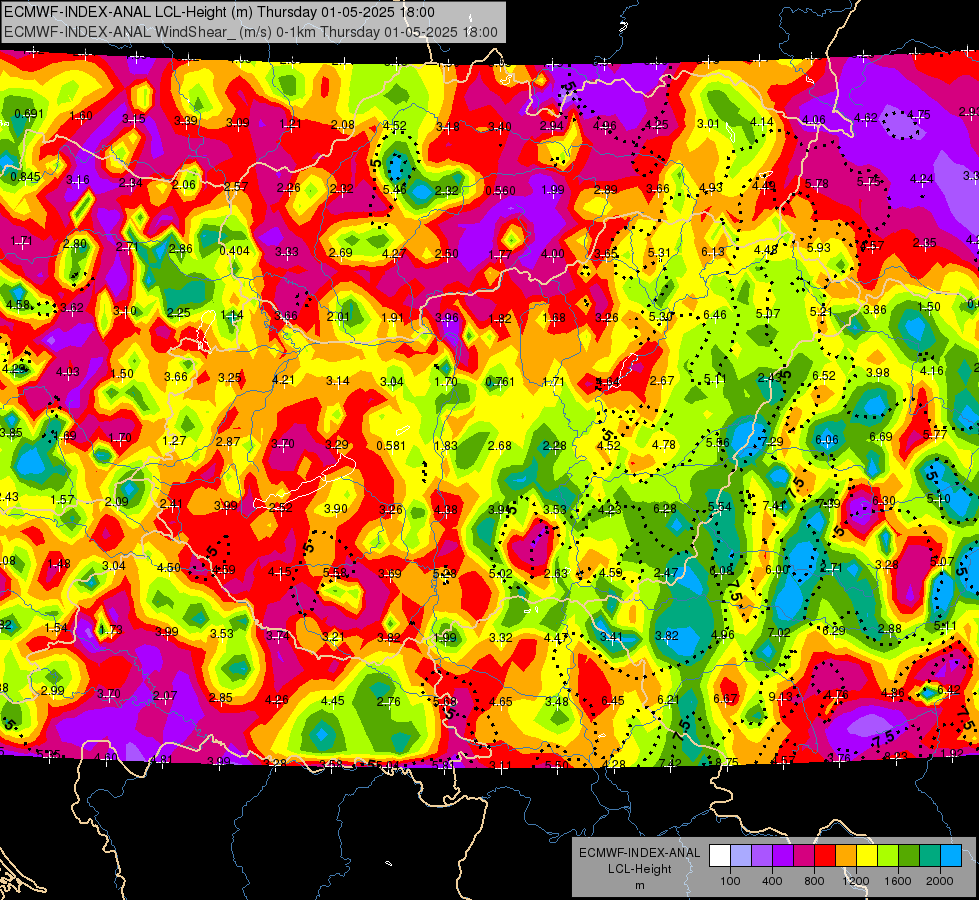Click the WindShear 0-1km title line

251,32
